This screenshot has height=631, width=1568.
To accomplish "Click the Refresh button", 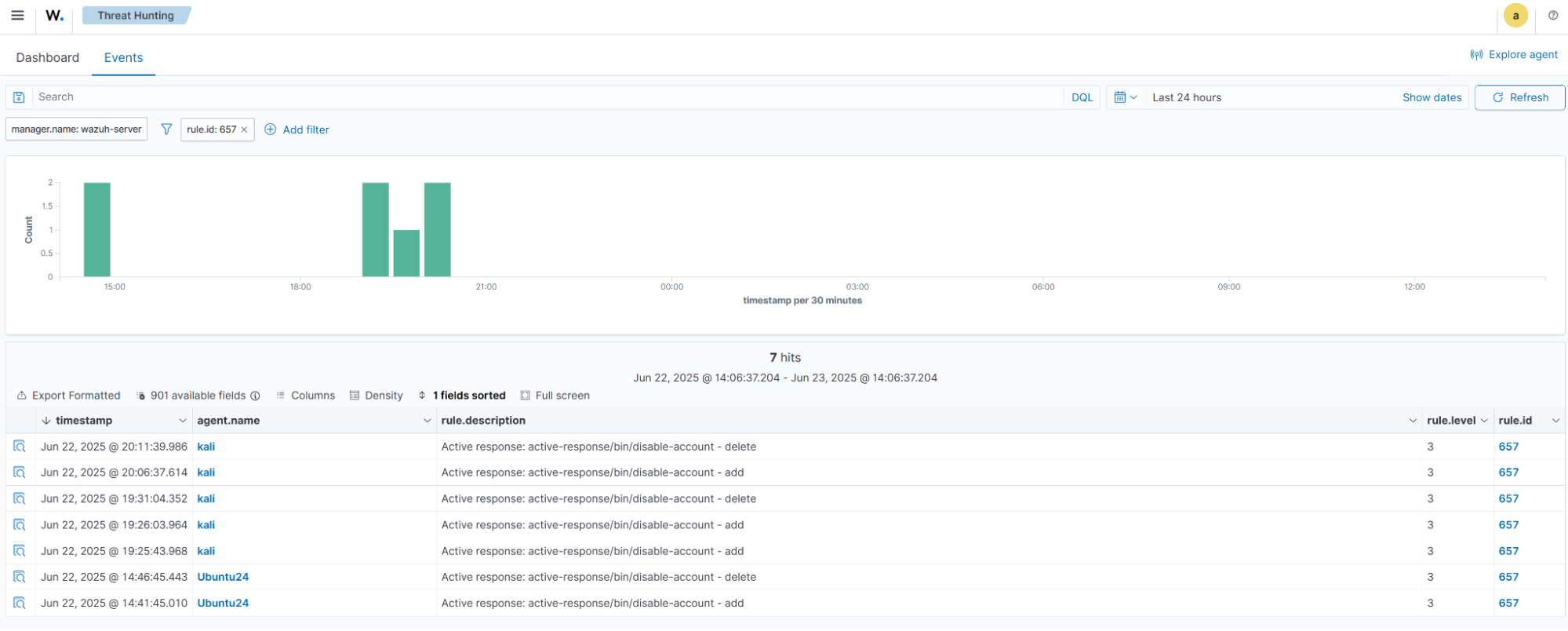I will coord(1519,97).
